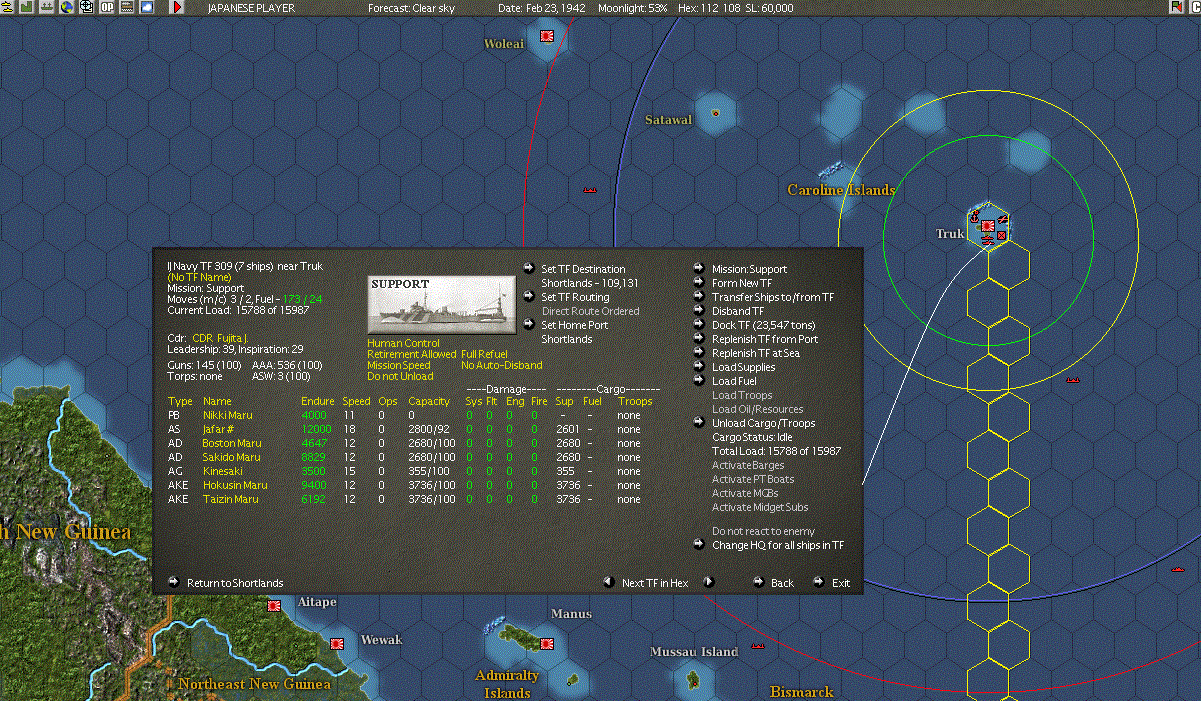Click the (No TF Name) label
This screenshot has width=1201, height=701.
pos(199,277)
